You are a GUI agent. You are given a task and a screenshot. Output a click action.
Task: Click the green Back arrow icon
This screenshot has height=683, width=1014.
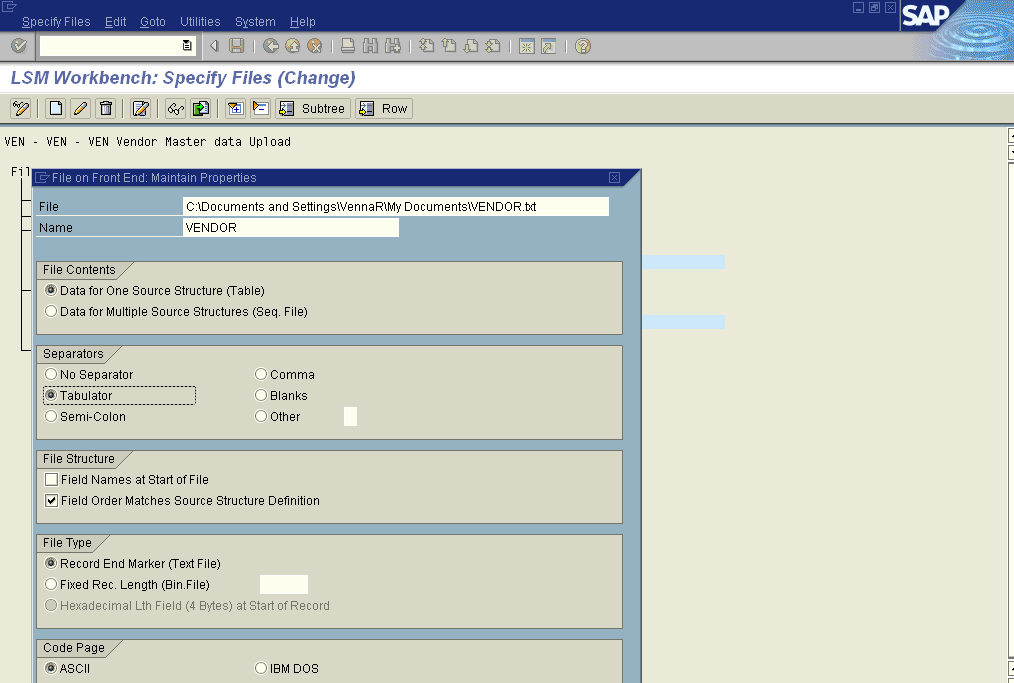(x=271, y=46)
